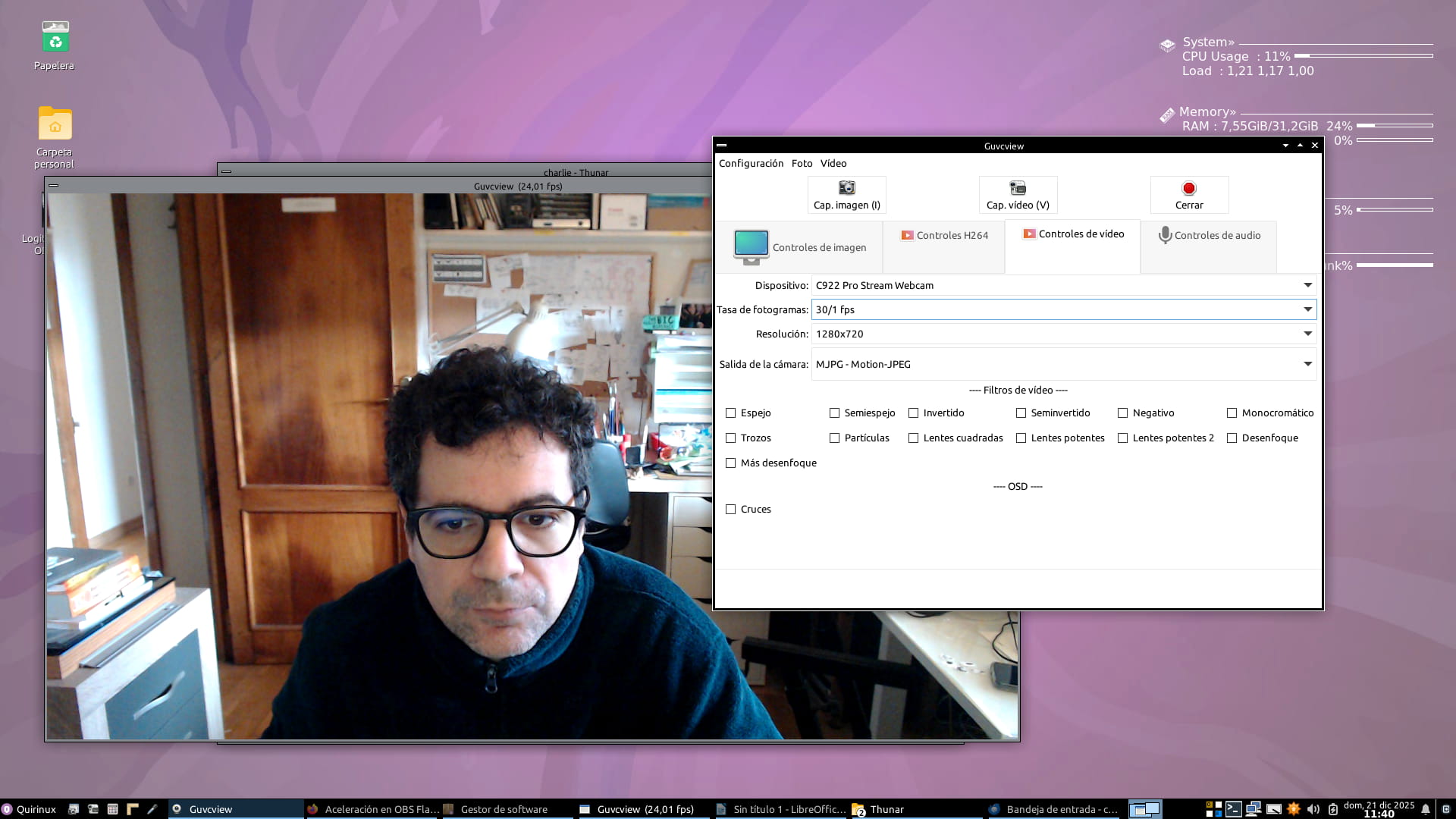Open Papelera trash icon on desktop
The height and width of the screenshot is (819, 1456).
[55, 38]
